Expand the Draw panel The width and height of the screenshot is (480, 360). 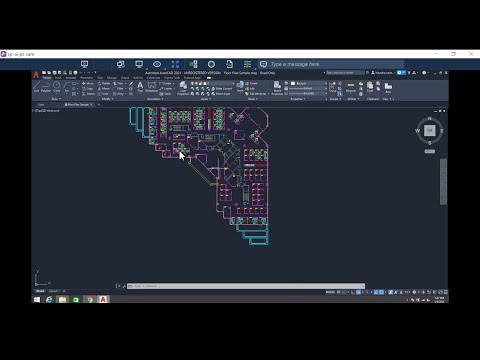(x=56, y=99)
